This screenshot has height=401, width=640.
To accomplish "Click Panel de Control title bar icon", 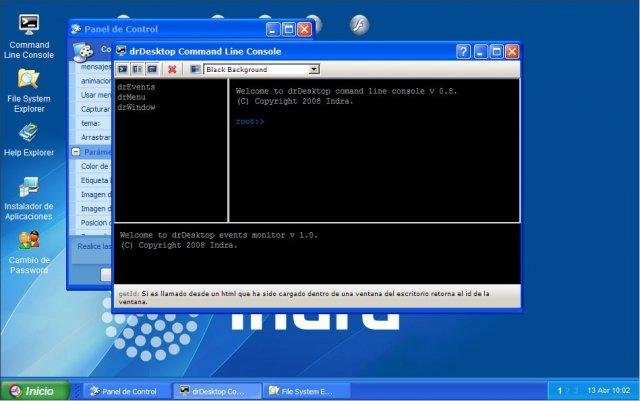I will pyautogui.click(x=76, y=29).
